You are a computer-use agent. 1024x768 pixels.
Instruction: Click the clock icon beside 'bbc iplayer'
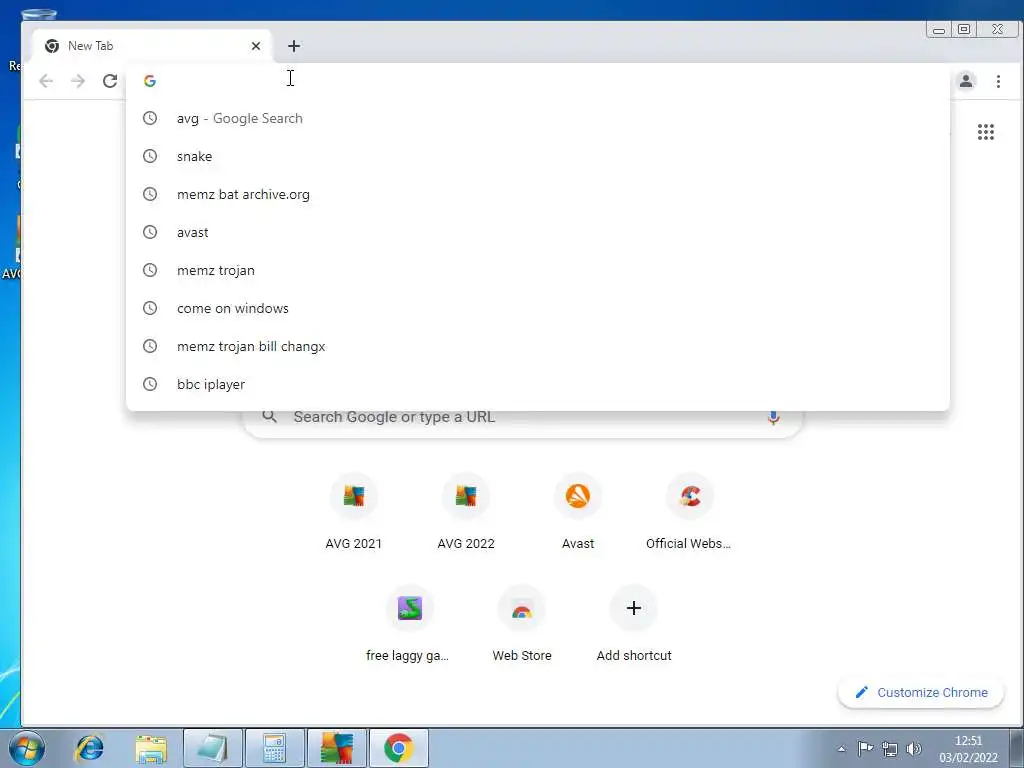tap(150, 384)
